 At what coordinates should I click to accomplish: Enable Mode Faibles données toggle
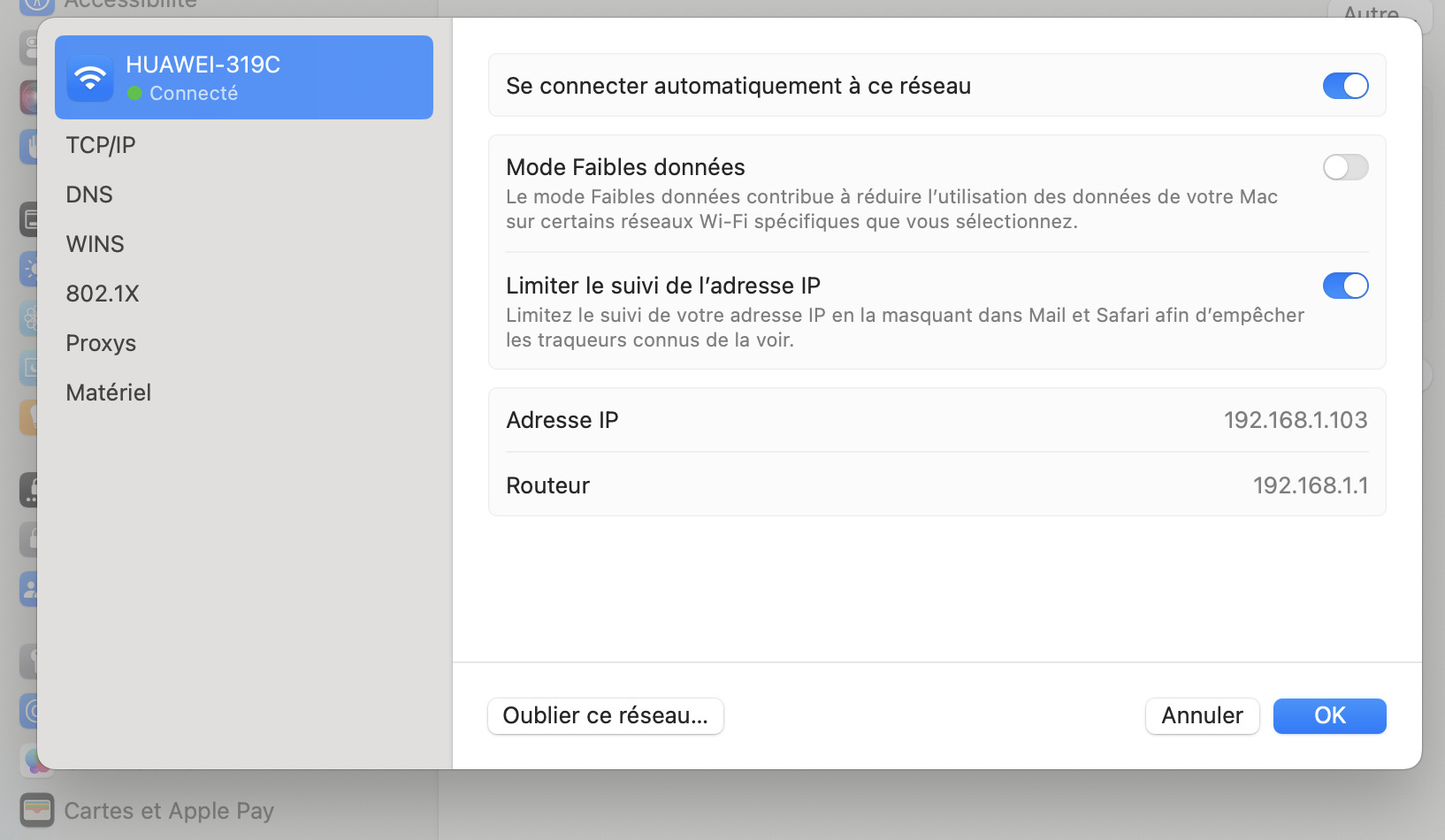click(1345, 167)
